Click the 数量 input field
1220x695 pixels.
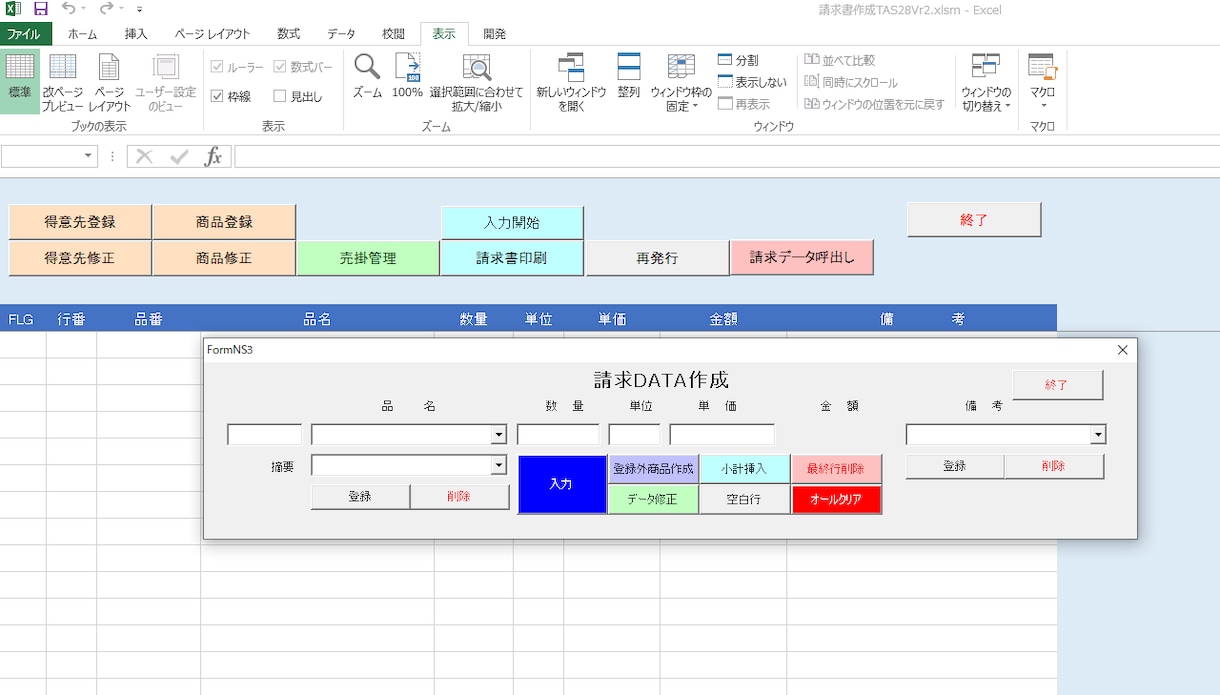558,435
